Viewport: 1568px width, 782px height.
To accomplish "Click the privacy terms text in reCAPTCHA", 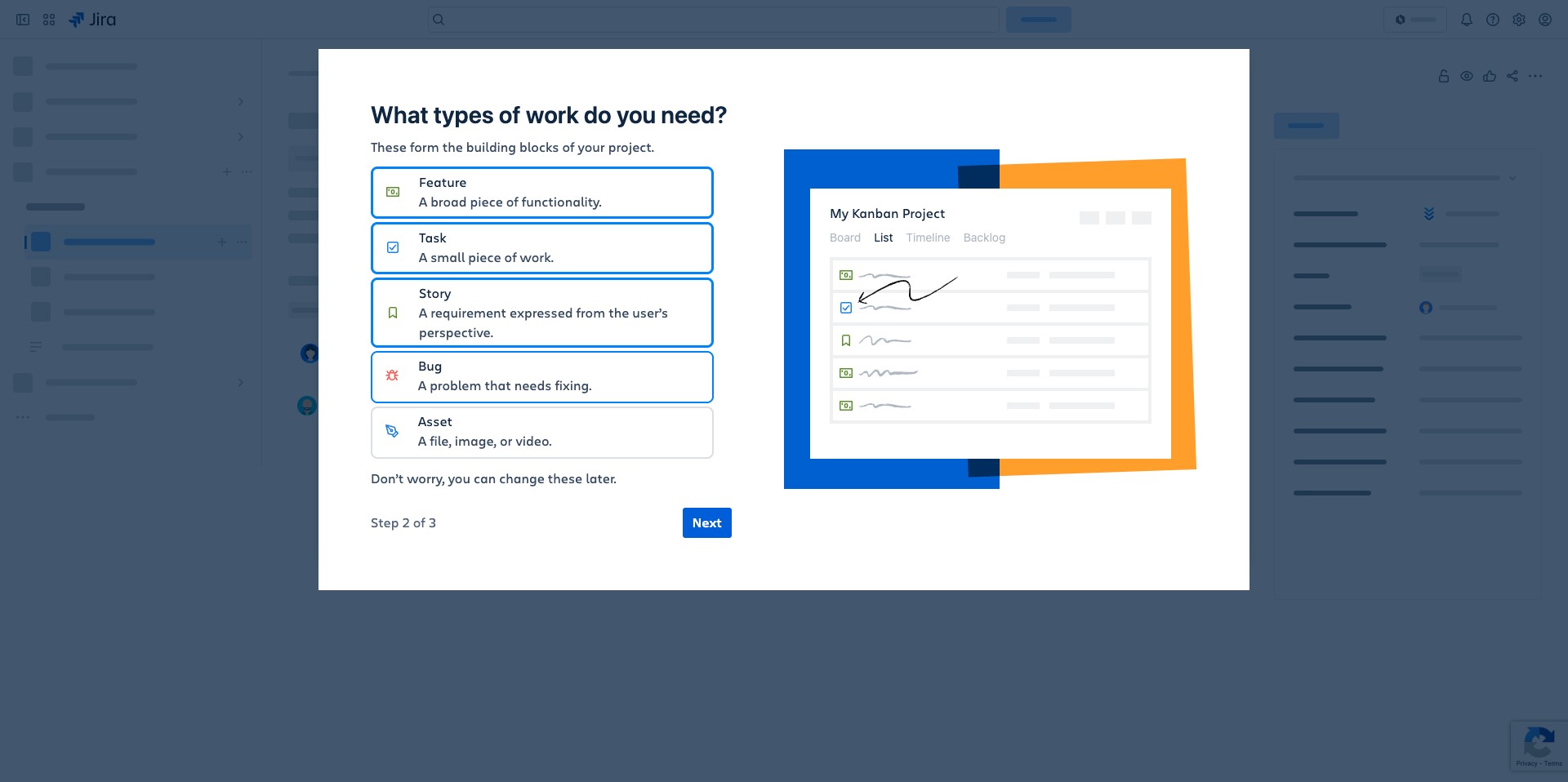I will (x=1539, y=763).
